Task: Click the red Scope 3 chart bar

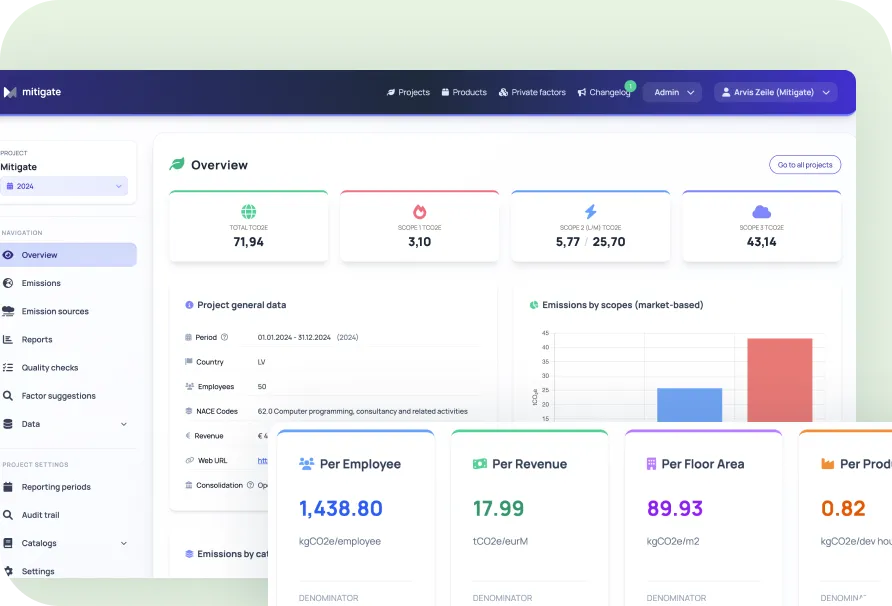Action: coord(779,380)
